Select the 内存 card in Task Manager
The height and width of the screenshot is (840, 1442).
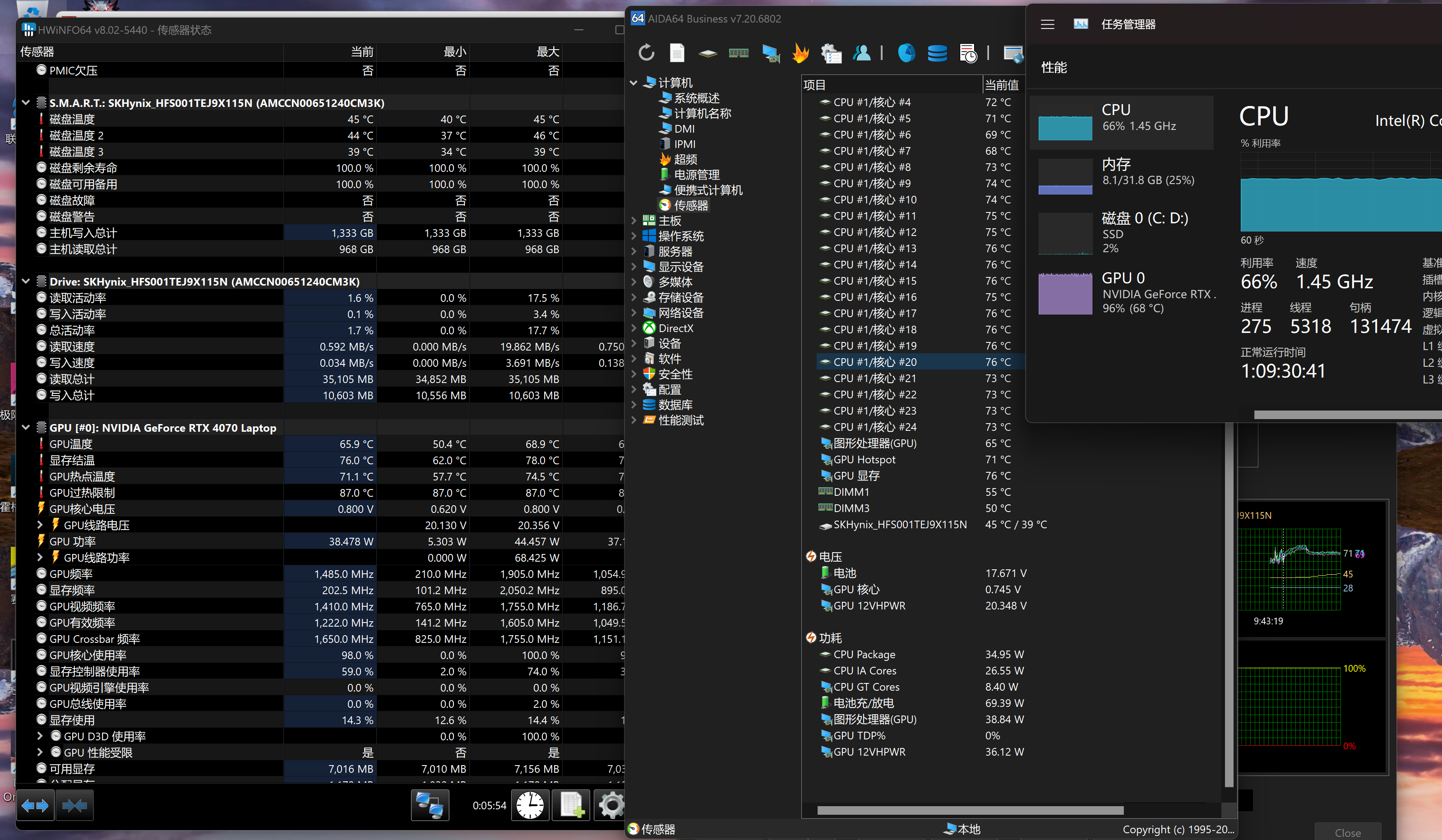(1121, 177)
